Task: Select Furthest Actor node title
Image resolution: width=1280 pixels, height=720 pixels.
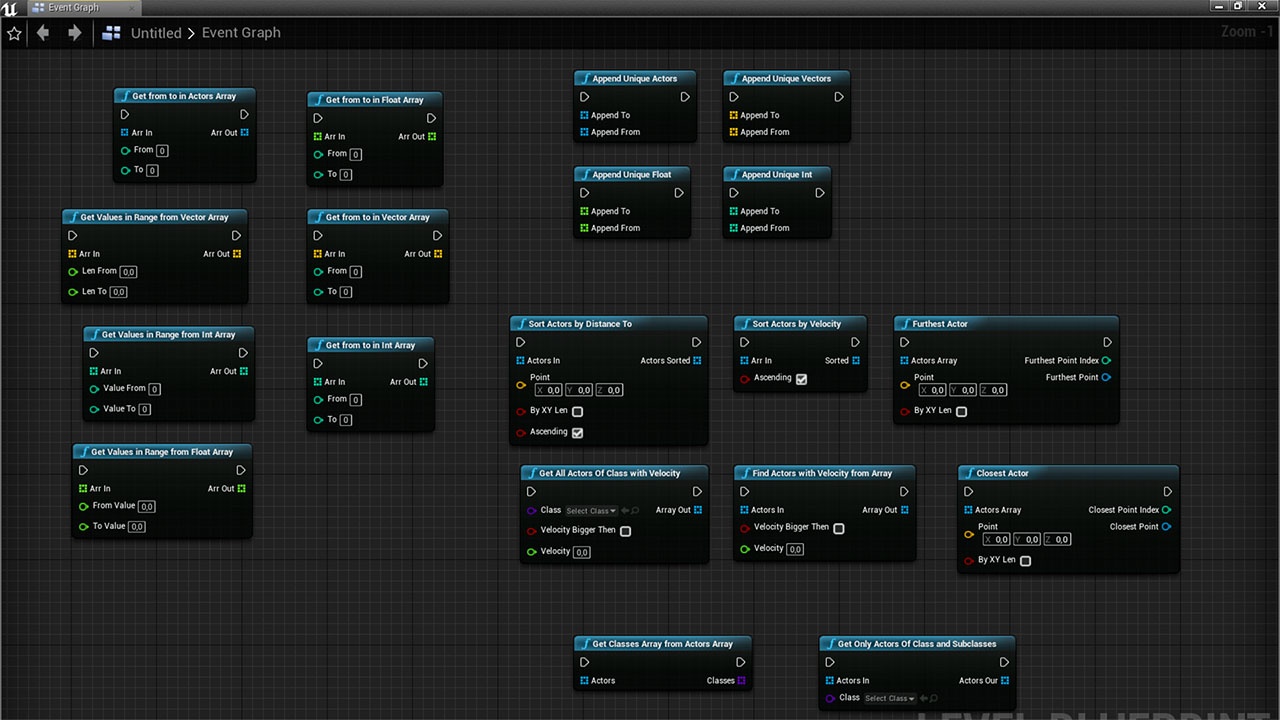Action: tap(940, 324)
